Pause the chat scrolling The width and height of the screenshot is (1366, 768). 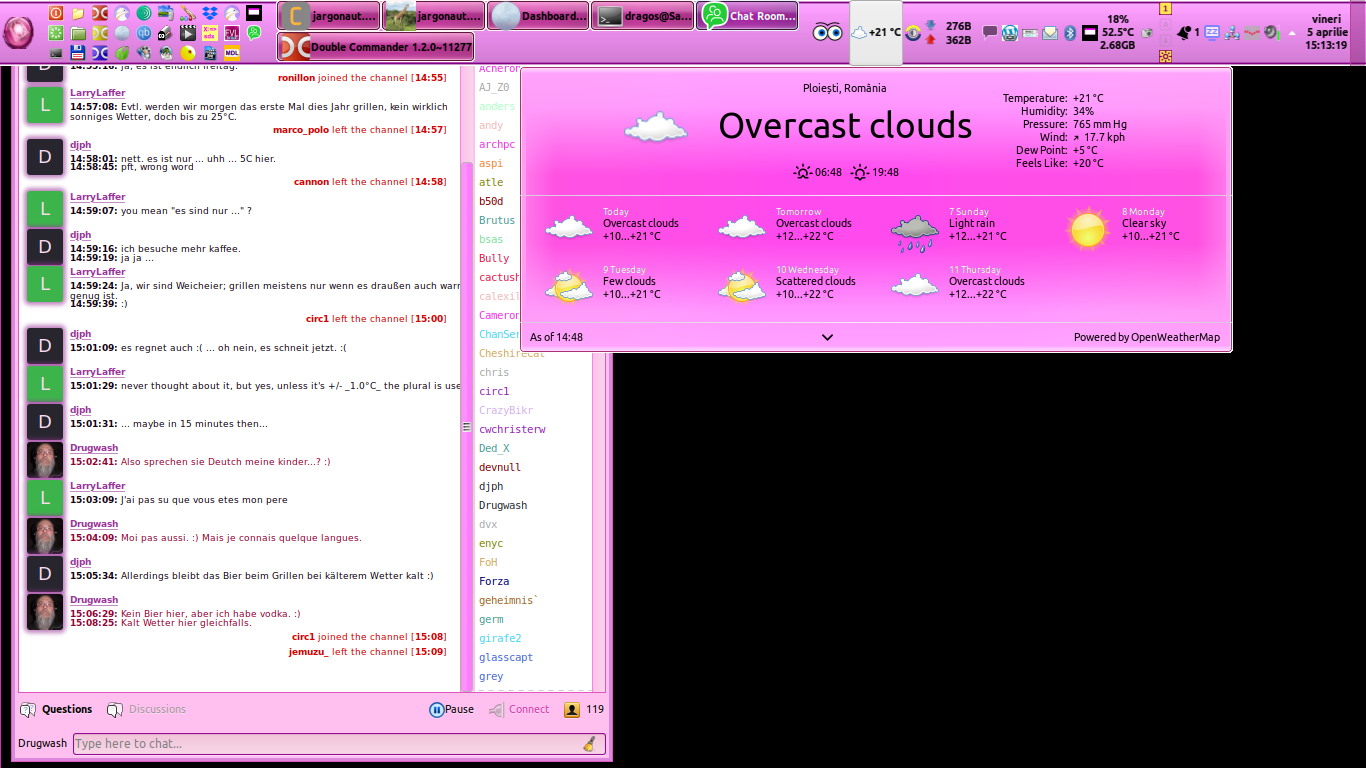point(452,710)
